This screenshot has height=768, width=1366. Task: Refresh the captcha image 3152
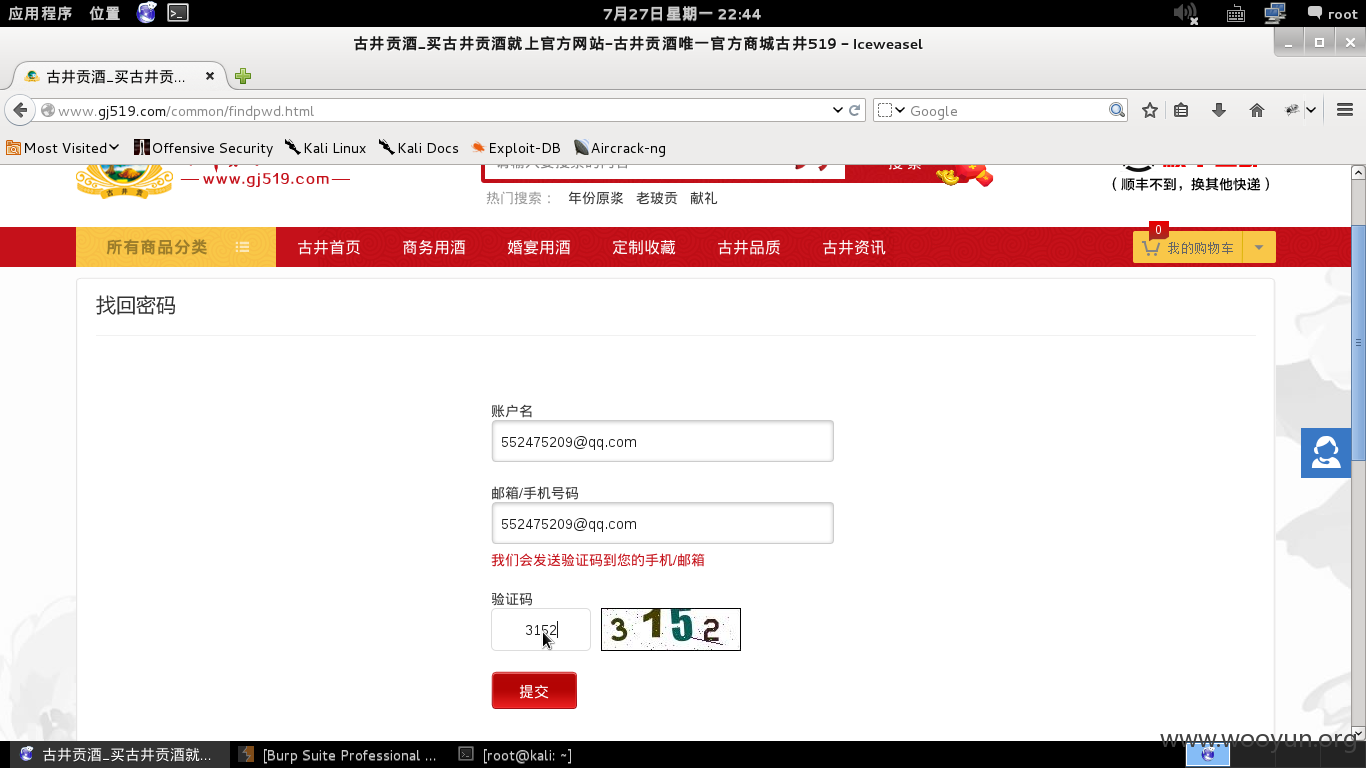(x=671, y=629)
